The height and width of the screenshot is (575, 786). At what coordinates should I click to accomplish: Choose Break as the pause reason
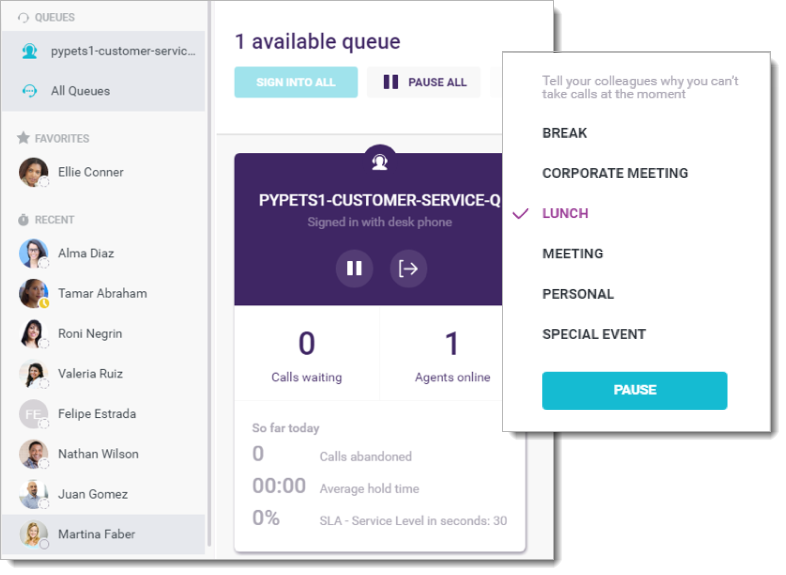click(x=565, y=133)
